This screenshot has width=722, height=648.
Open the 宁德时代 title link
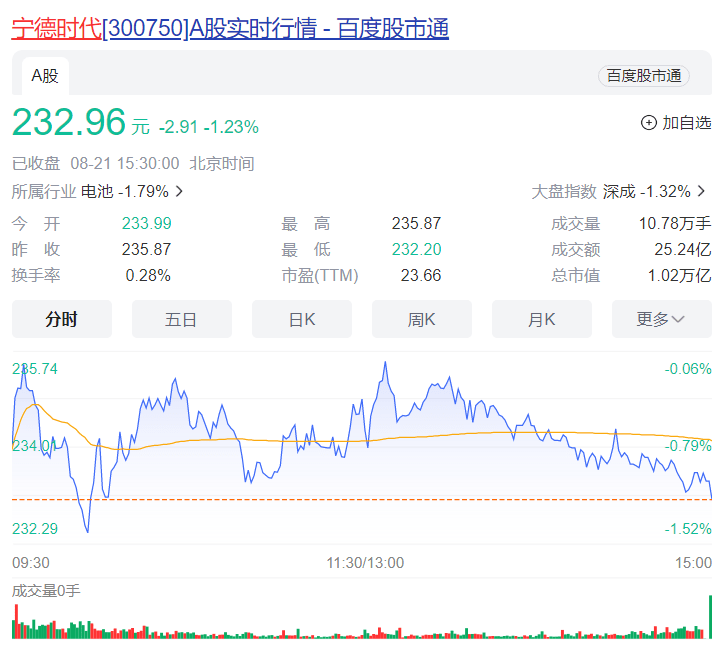(56, 29)
